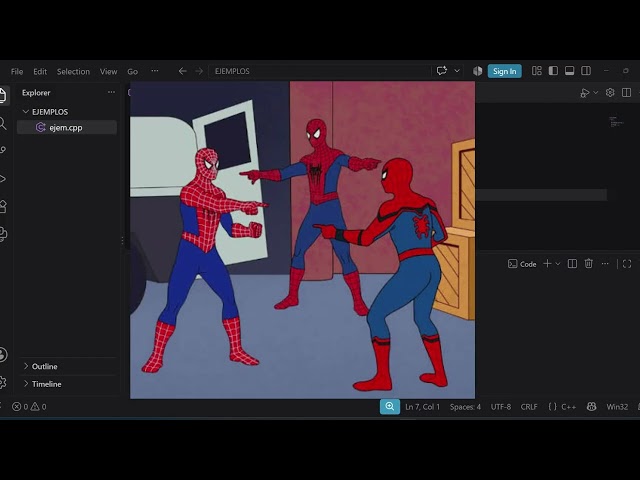Click the zoom magnifier status bar icon
Image resolution: width=640 pixels, height=480 pixels.
[390, 407]
